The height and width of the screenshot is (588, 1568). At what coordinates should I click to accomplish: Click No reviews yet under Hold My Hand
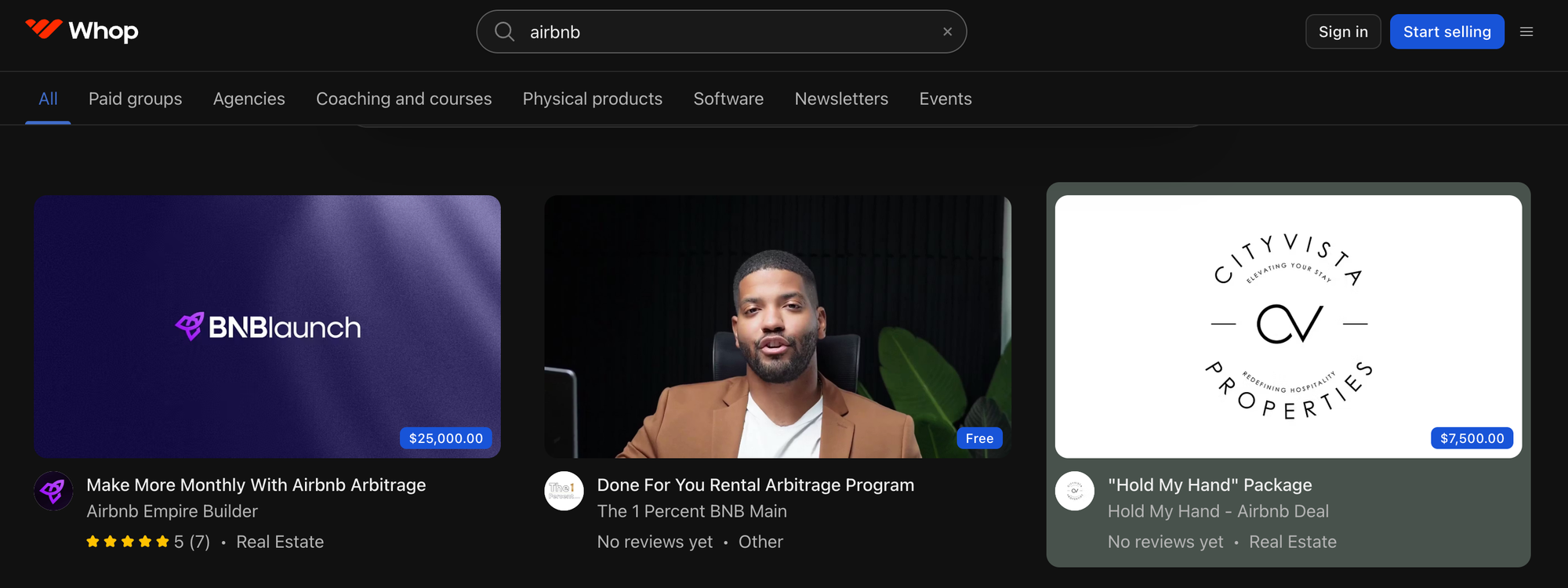click(x=1165, y=542)
